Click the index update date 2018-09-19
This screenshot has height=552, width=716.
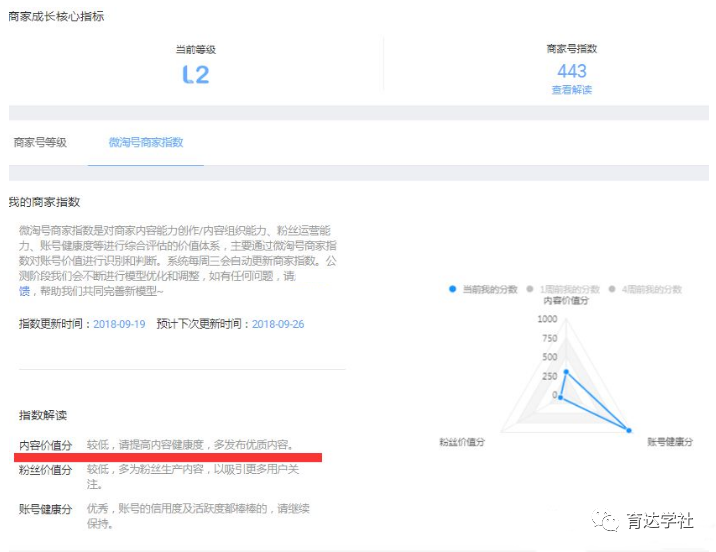point(119,324)
